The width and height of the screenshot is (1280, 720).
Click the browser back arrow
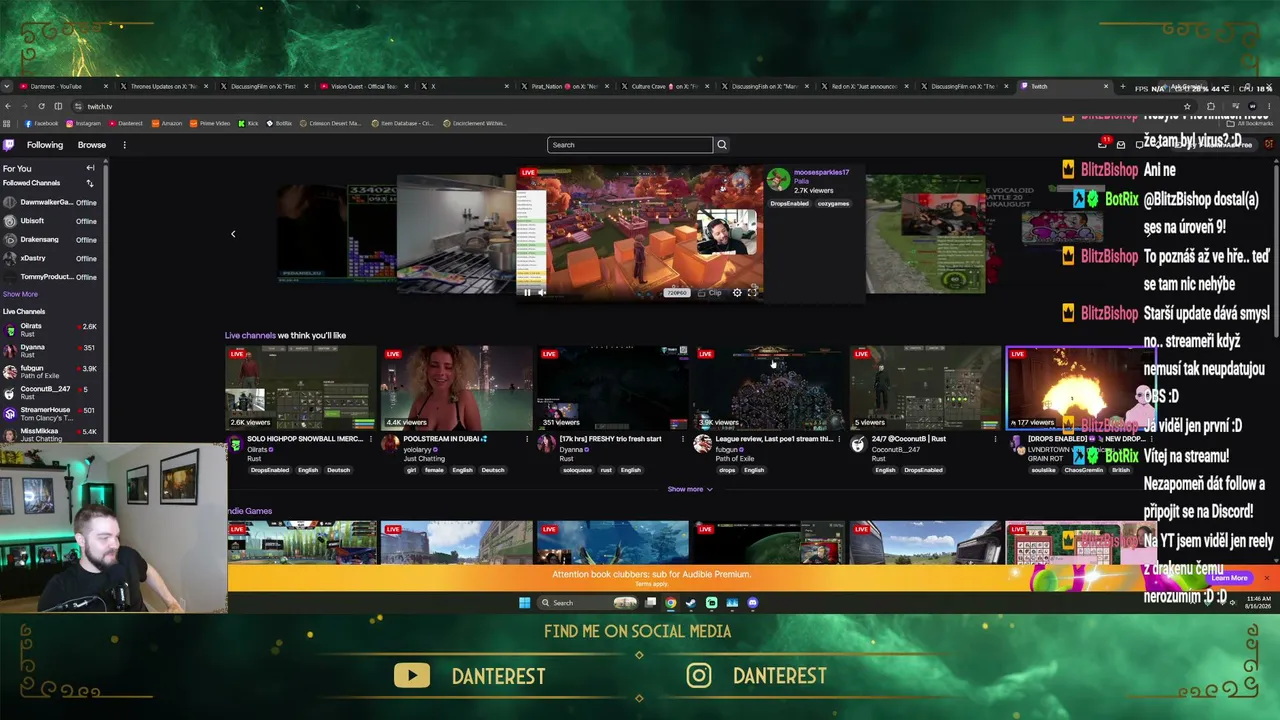8,106
